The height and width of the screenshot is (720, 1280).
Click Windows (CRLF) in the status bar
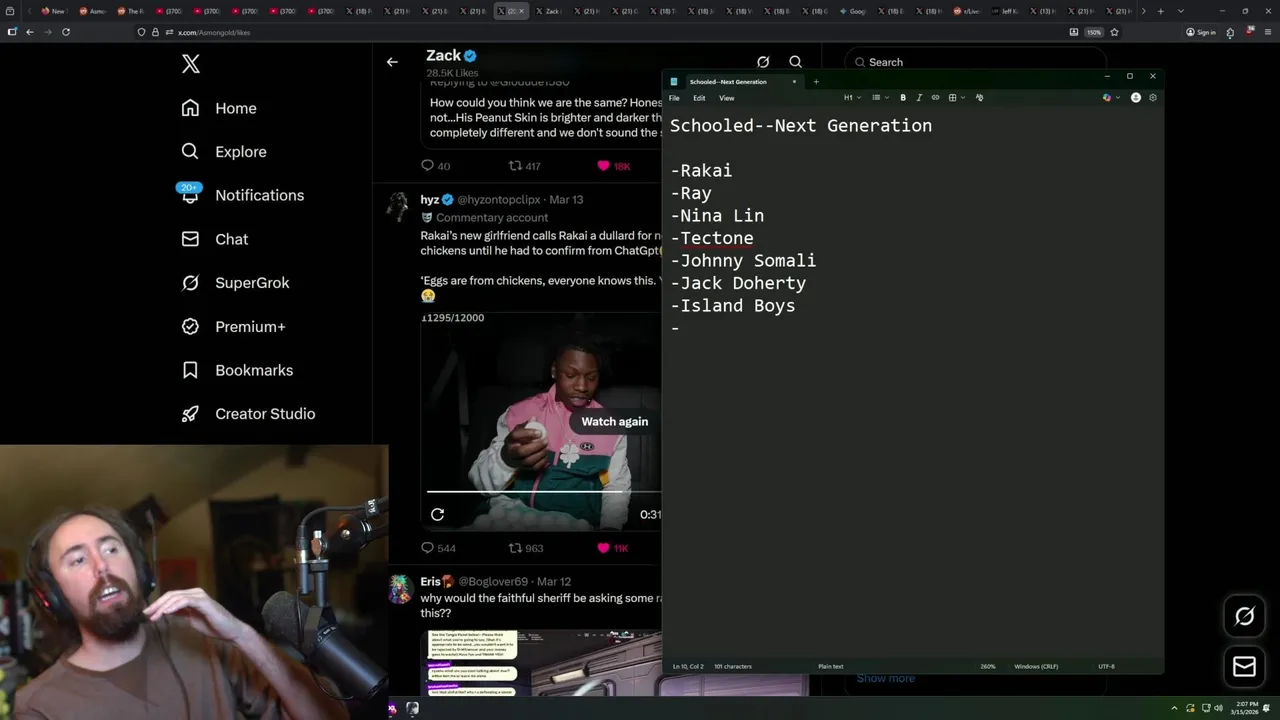[1036, 666]
